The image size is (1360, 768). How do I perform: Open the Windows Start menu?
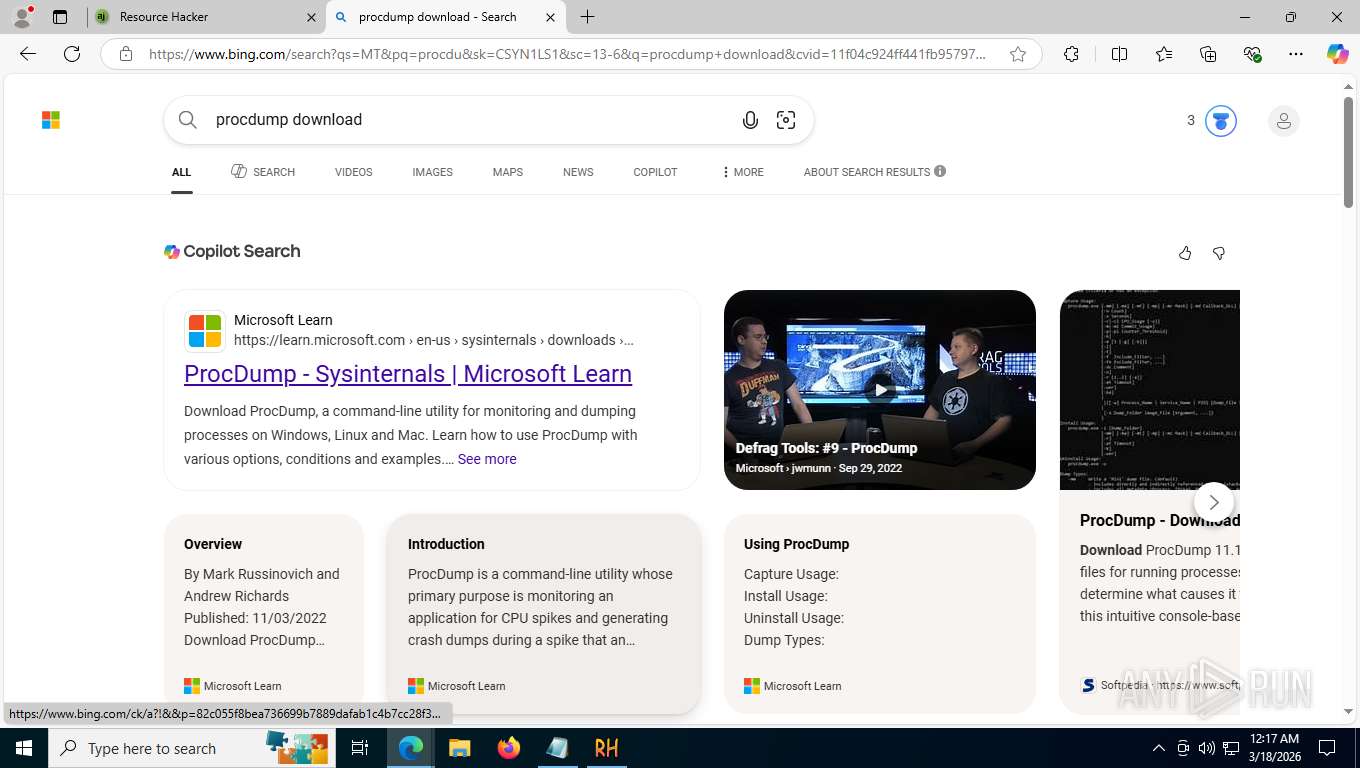pos(24,748)
